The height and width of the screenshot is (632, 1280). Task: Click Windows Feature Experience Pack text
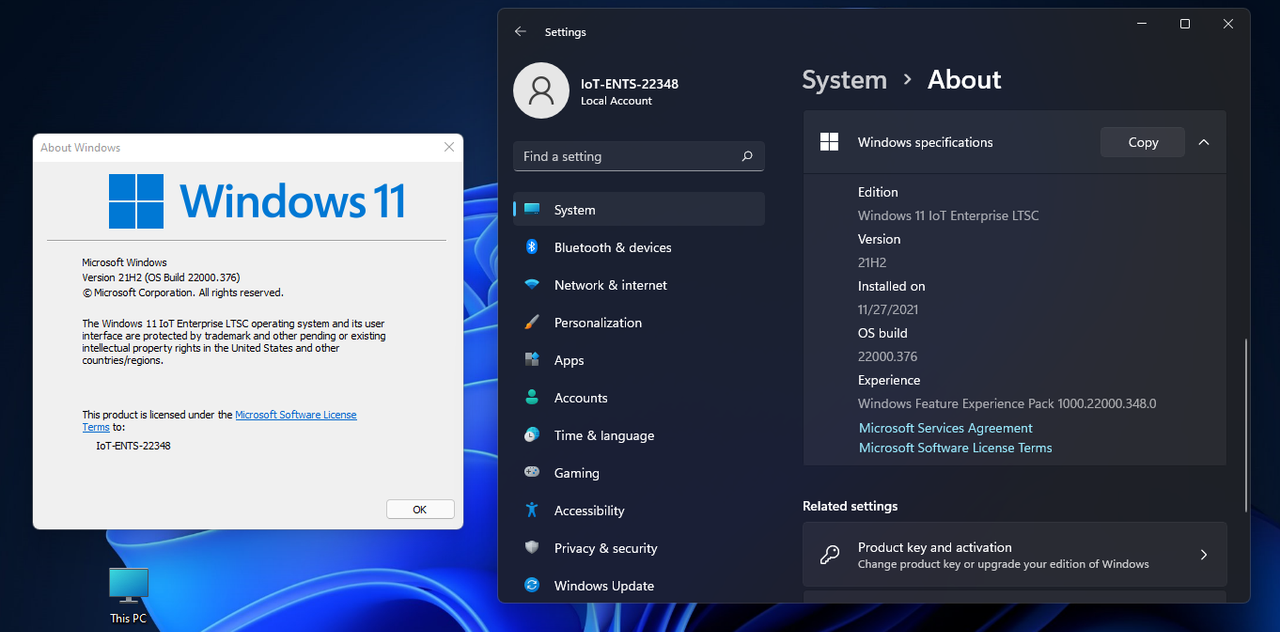tap(1007, 403)
